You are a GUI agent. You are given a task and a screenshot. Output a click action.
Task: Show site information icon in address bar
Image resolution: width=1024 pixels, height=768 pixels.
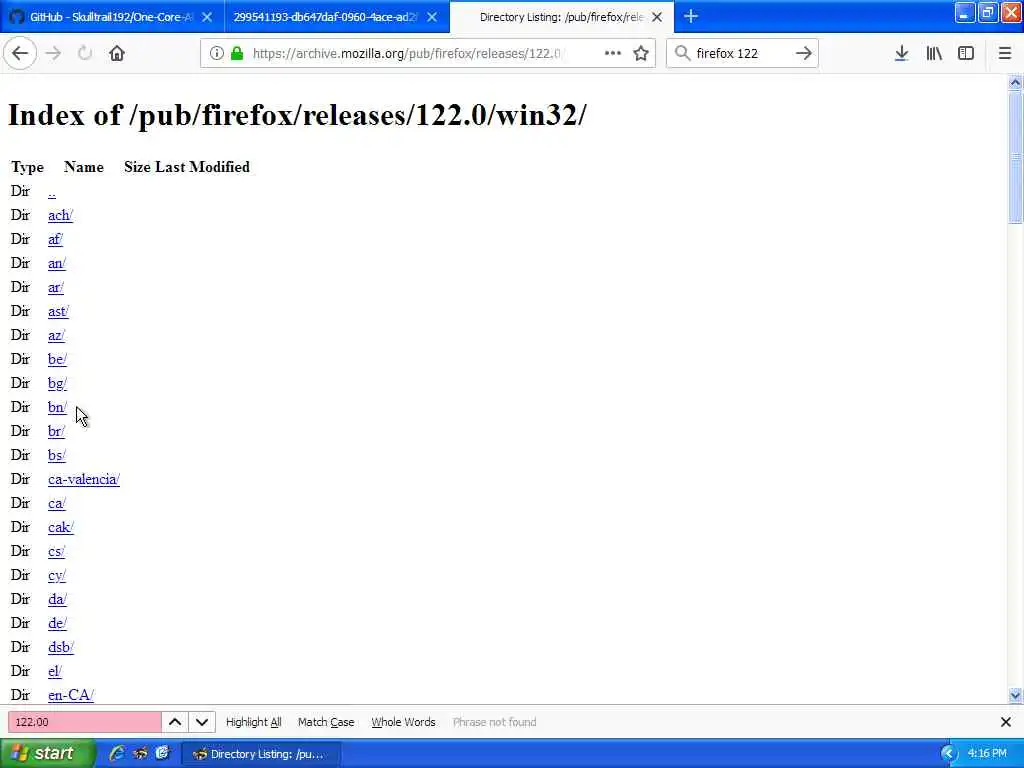click(217, 53)
